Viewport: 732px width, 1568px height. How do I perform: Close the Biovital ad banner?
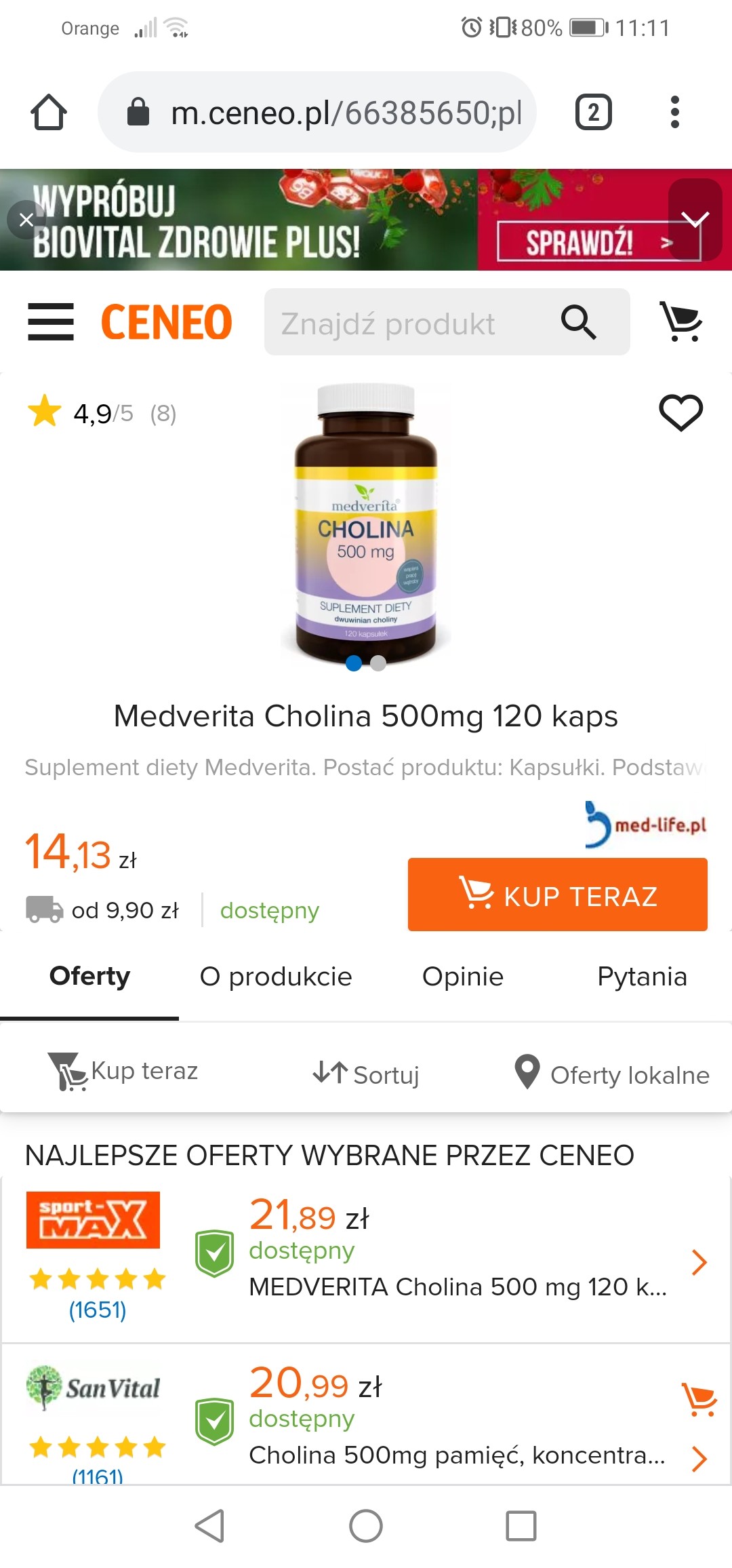[26, 220]
